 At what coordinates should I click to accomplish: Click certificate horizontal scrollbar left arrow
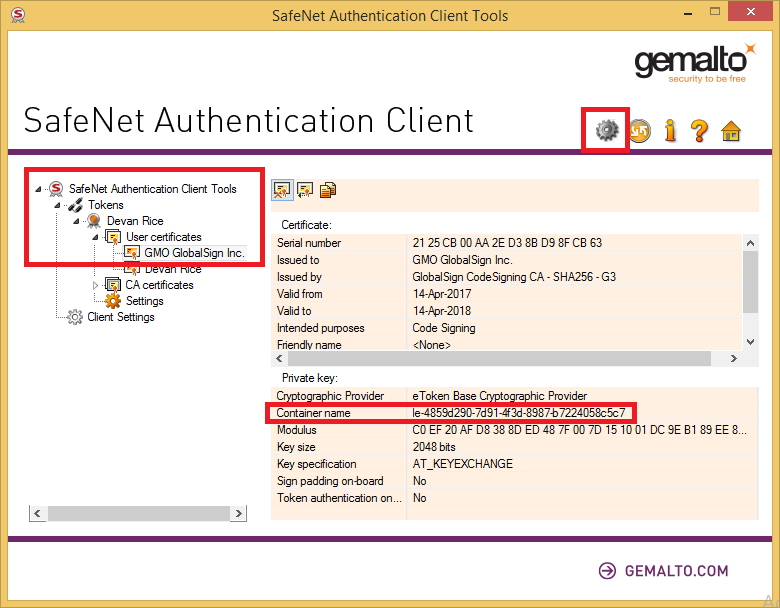point(279,358)
